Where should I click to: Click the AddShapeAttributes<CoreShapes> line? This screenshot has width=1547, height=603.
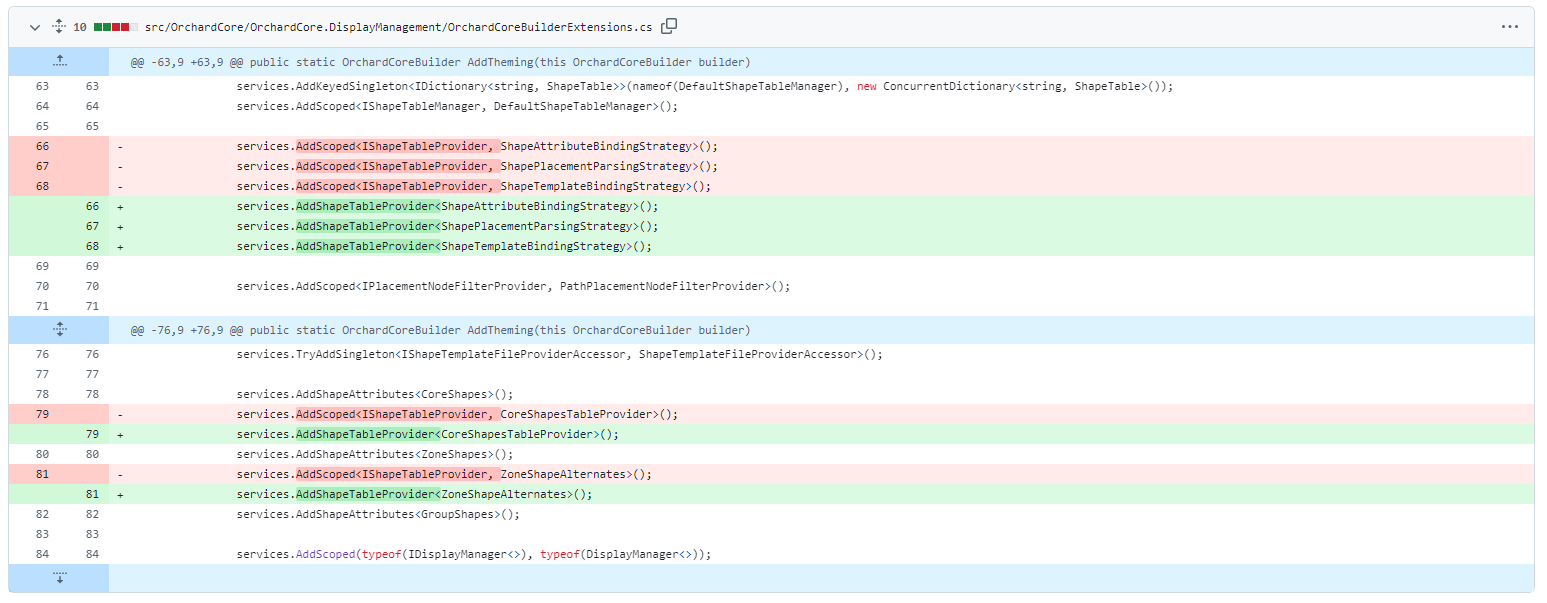coord(374,394)
